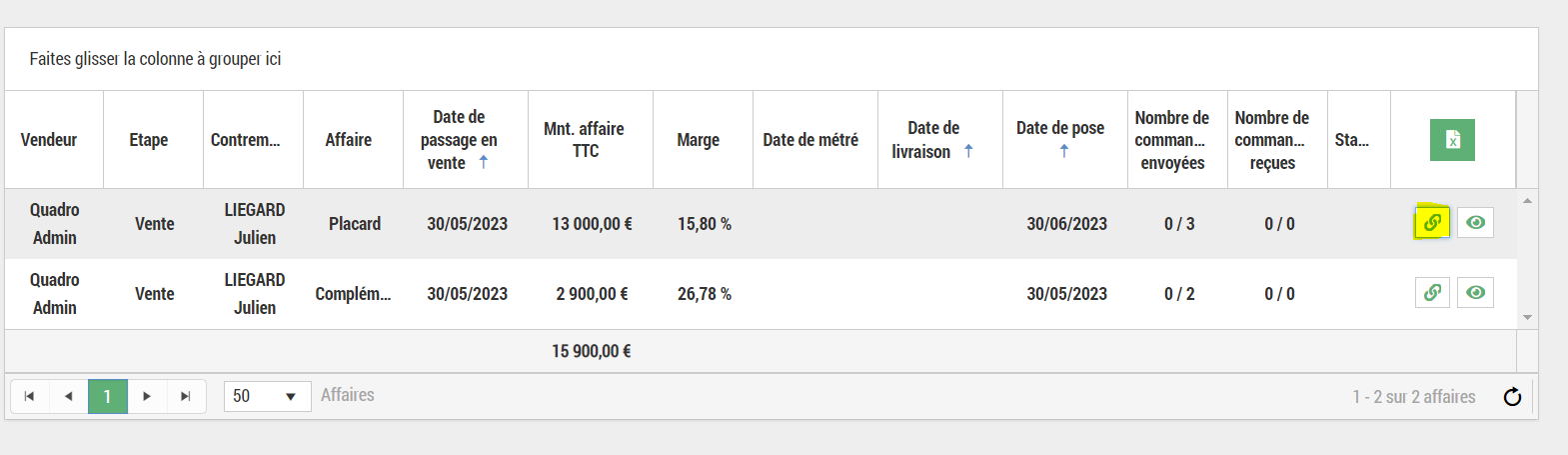This screenshot has height=455, width=1568.
Task: View the Placard affair with eye icon
Action: pyautogui.click(x=1475, y=222)
